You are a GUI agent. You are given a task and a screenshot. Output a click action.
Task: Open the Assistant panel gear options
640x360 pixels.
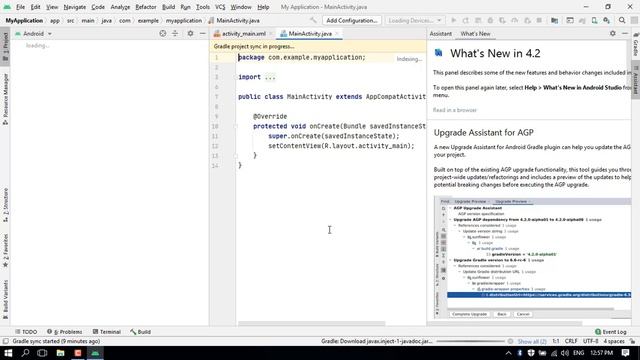coord(613,33)
